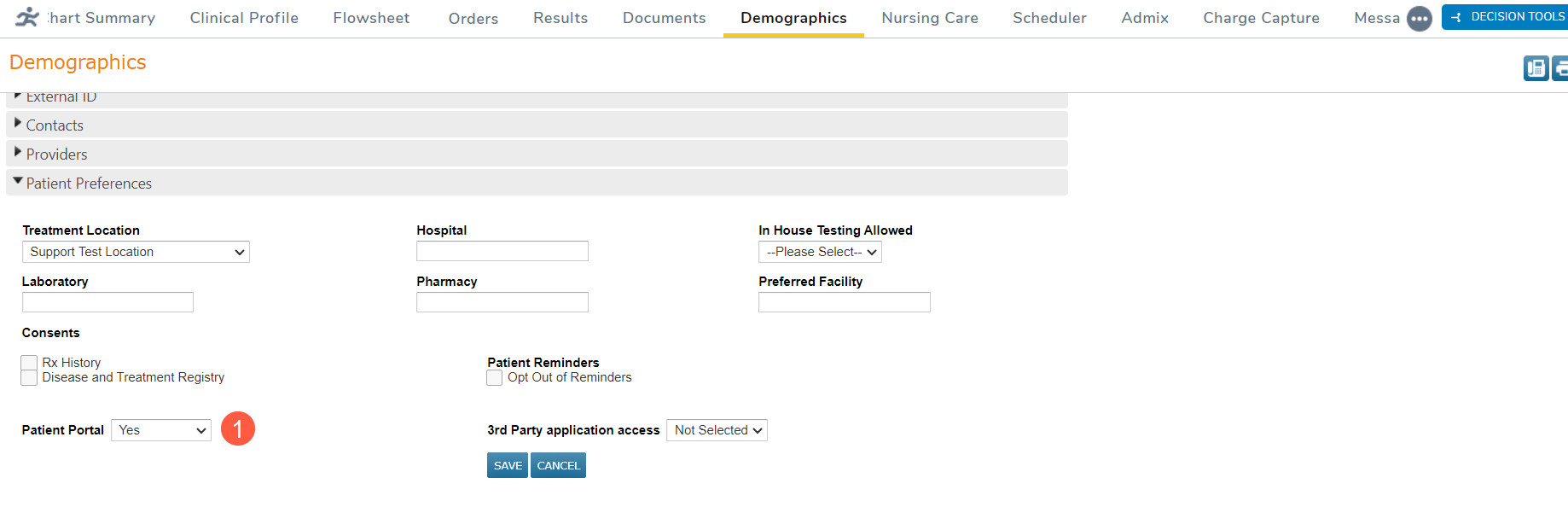The image size is (1568, 507).
Task: Open In House Testing Allowed dropdown
Action: pos(820,252)
